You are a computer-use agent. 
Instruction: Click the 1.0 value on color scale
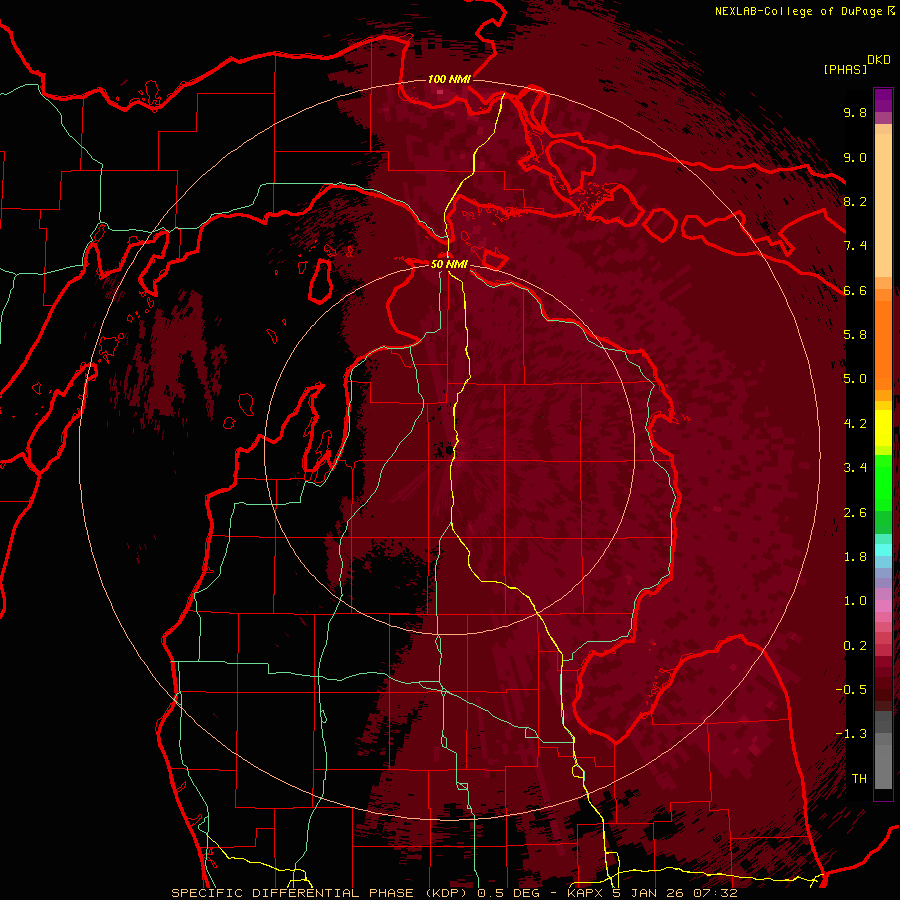pyautogui.click(x=855, y=601)
